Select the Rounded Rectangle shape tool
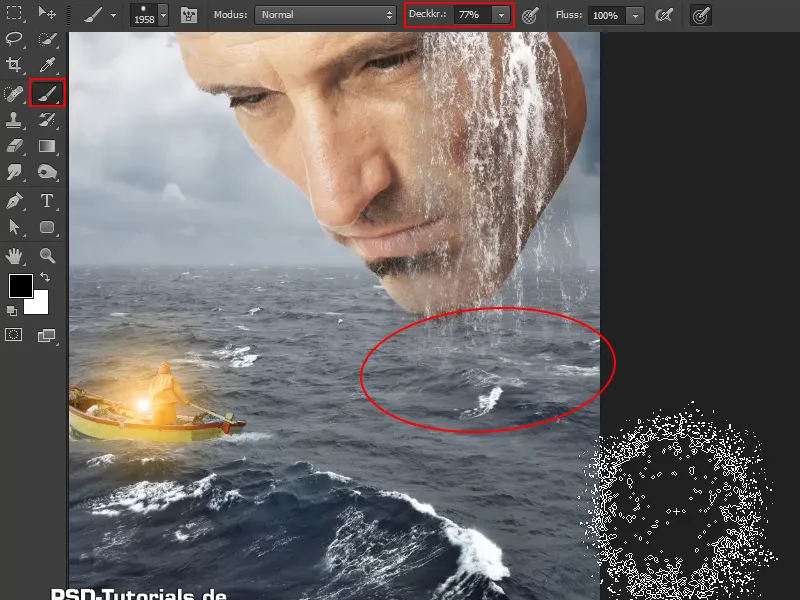The height and width of the screenshot is (600, 800). click(x=47, y=227)
